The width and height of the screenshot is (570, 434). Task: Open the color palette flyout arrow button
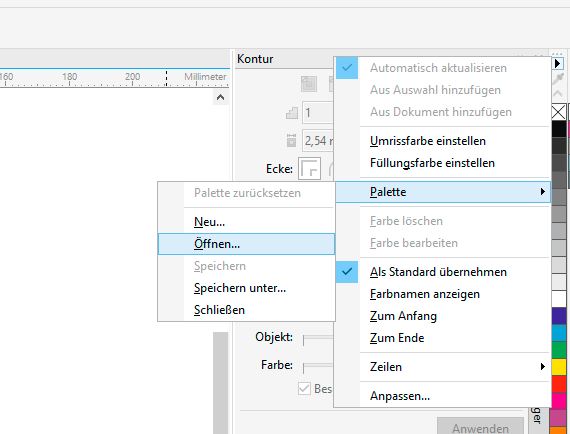click(x=558, y=64)
